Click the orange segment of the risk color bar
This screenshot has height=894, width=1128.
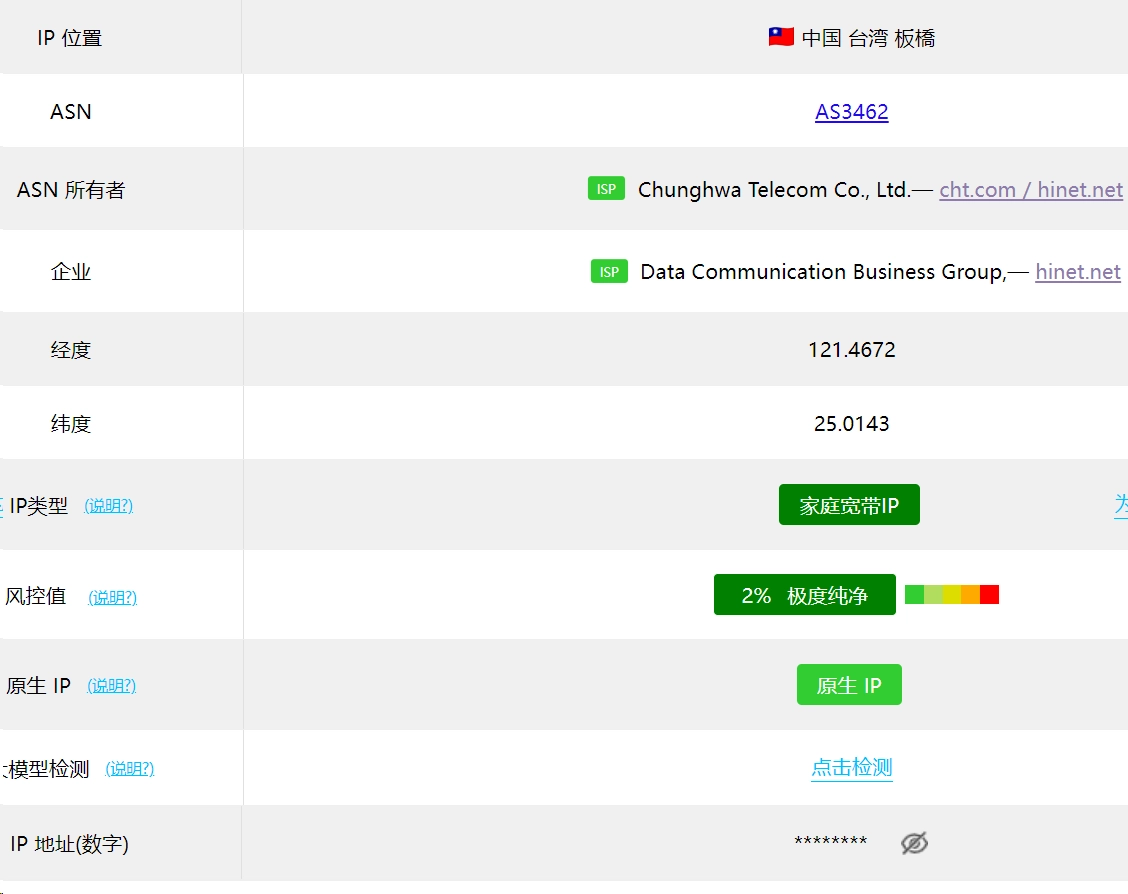(x=970, y=595)
